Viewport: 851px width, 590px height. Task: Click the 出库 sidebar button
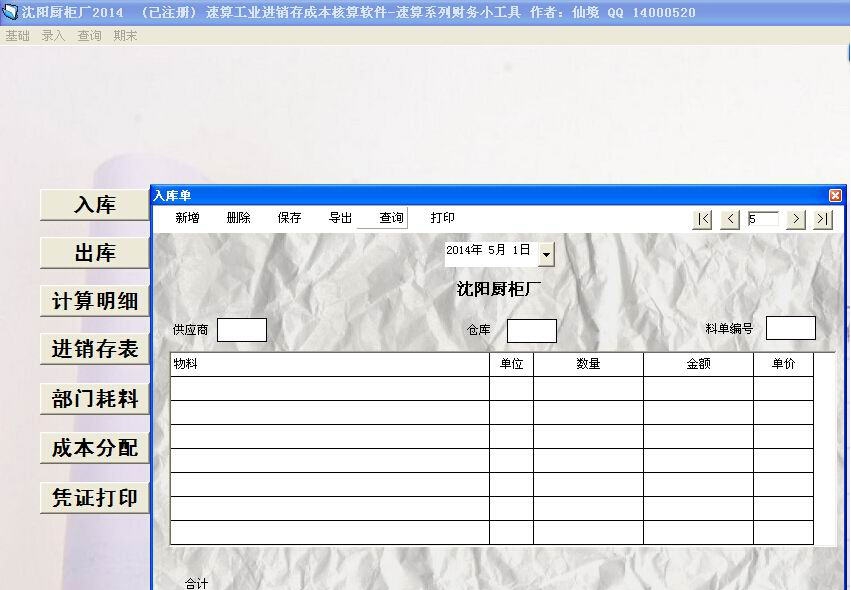coord(94,253)
